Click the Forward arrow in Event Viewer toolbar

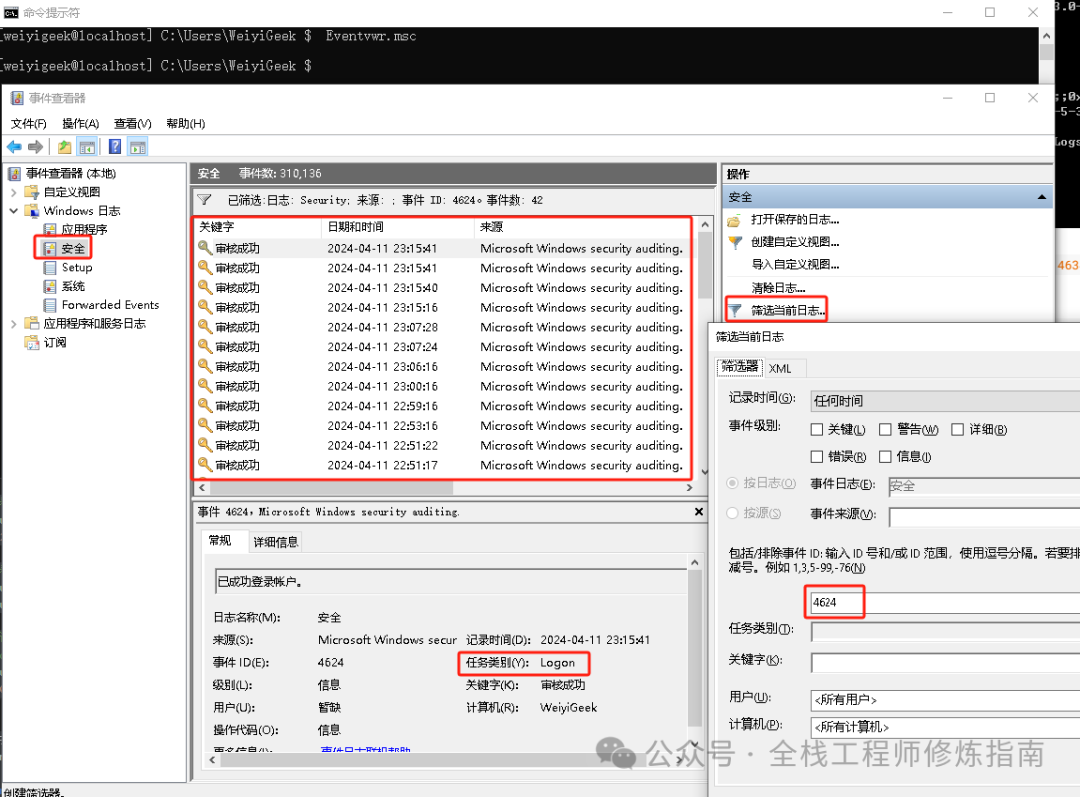coord(36,147)
